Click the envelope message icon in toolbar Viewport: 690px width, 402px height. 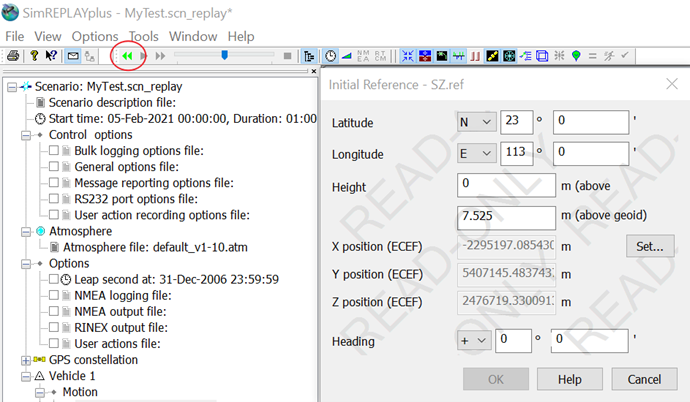pyautogui.click(x=73, y=56)
